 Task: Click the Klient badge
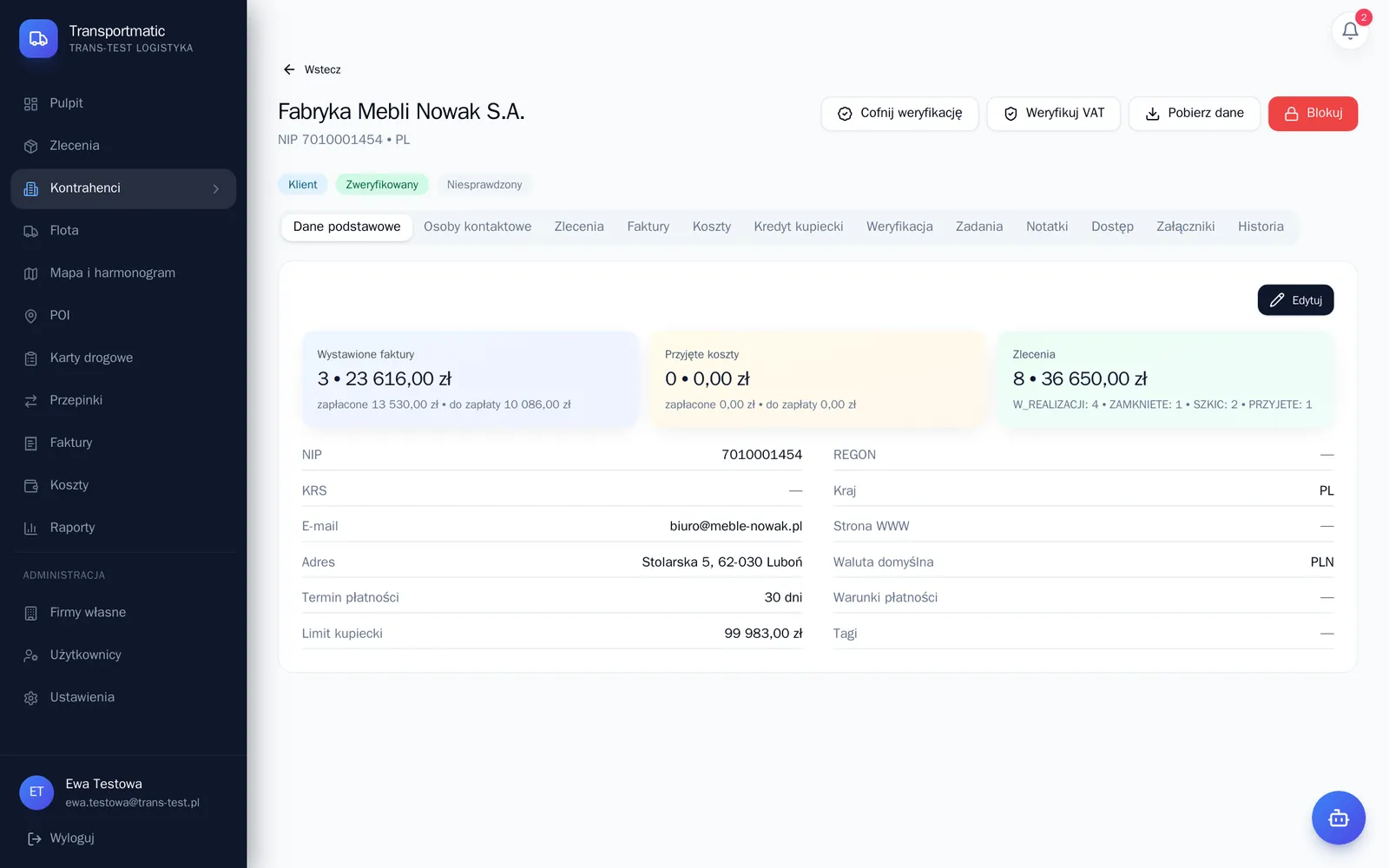coord(303,185)
